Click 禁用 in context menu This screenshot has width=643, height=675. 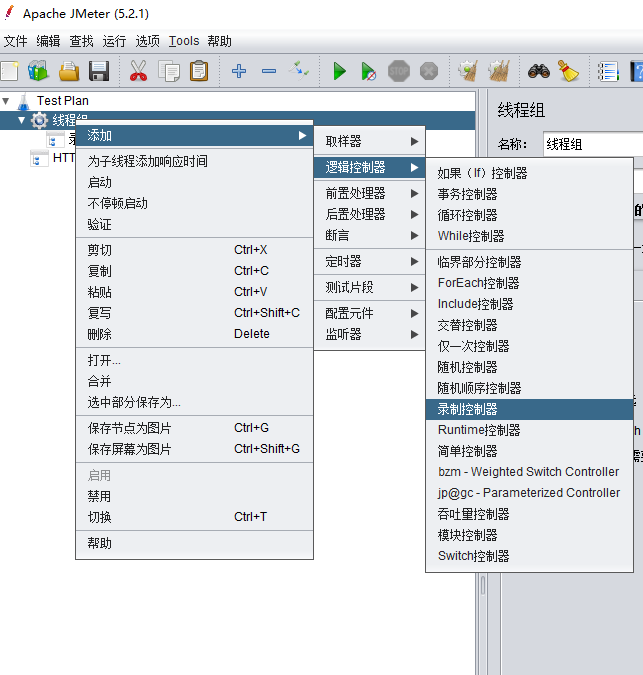click(194, 496)
